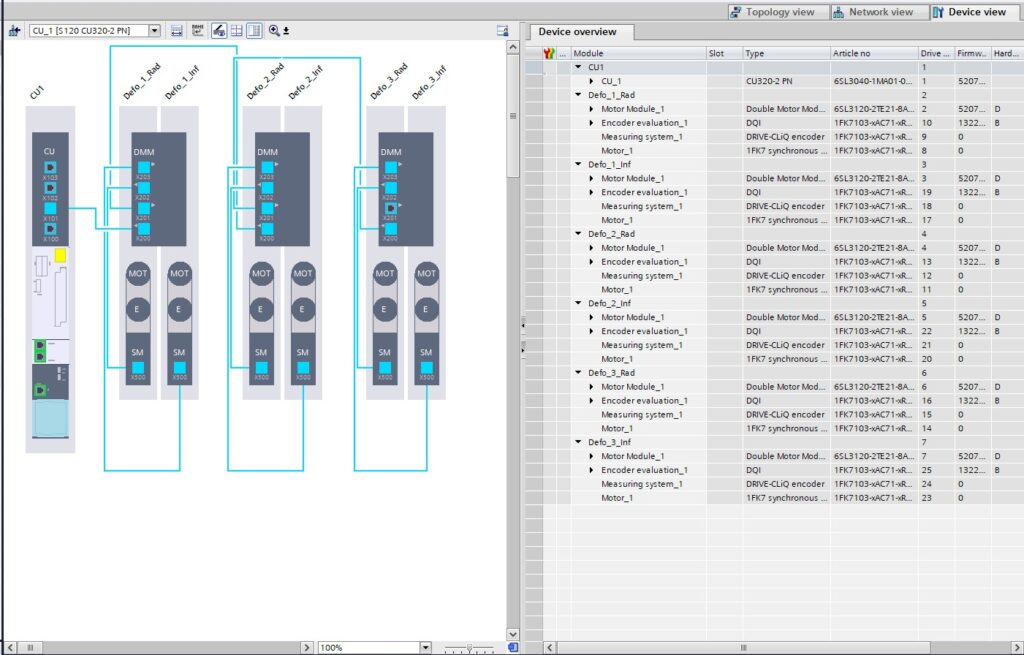Collapse the CU1 group in the device overview
The width and height of the screenshot is (1024, 655).
(578, 67)
